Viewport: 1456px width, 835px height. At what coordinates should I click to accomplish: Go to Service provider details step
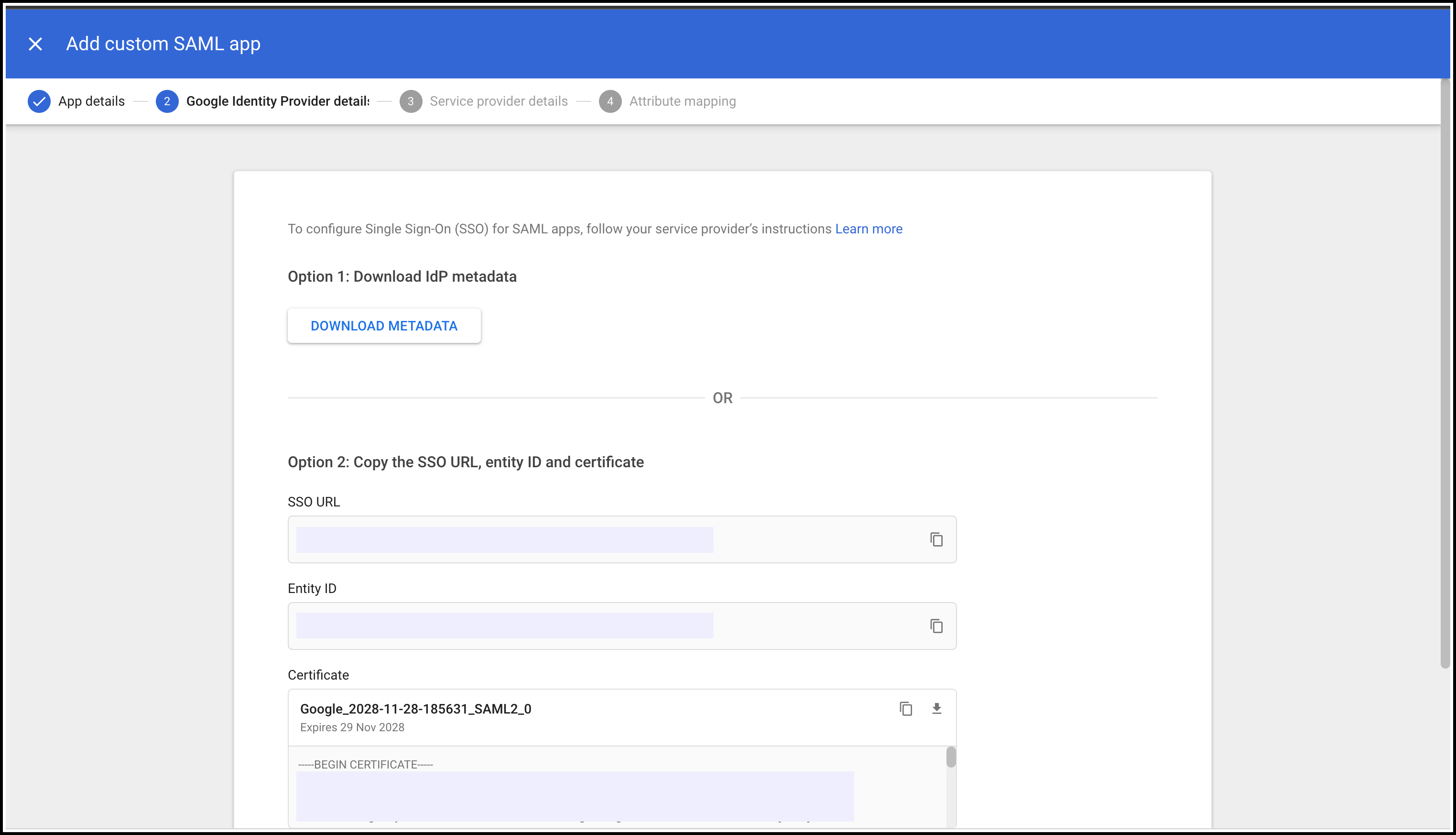click(499, 101)
